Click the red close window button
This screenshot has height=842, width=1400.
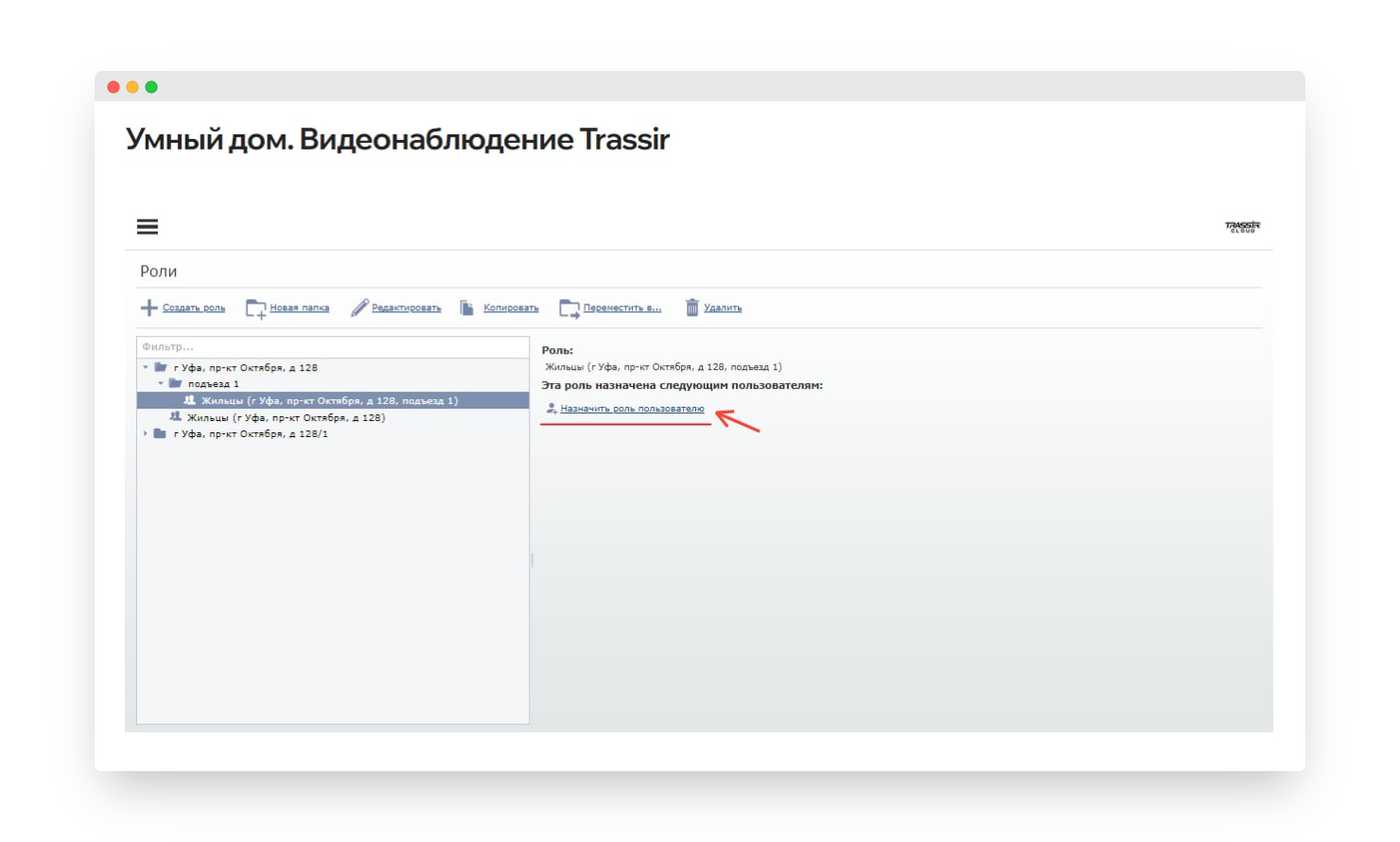point(114,87)
